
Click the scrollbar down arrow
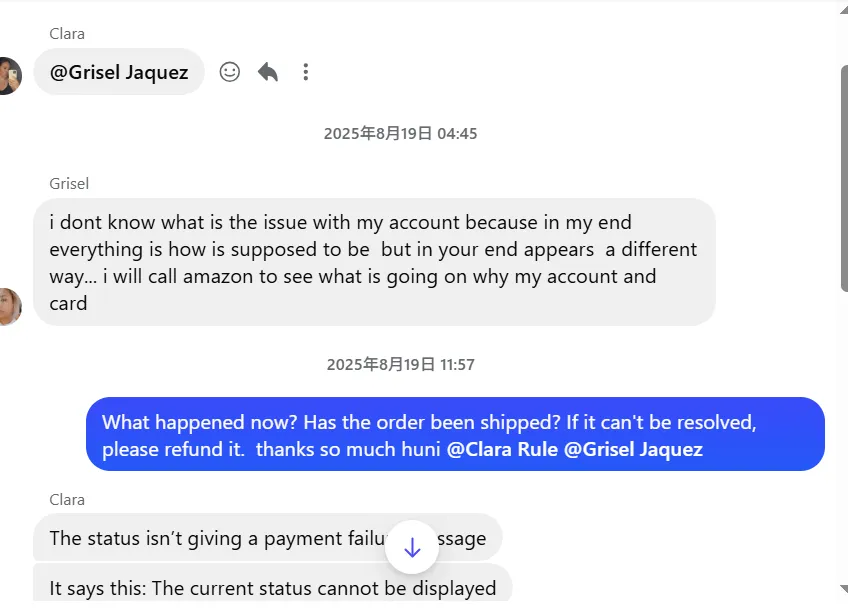point(842,589)
